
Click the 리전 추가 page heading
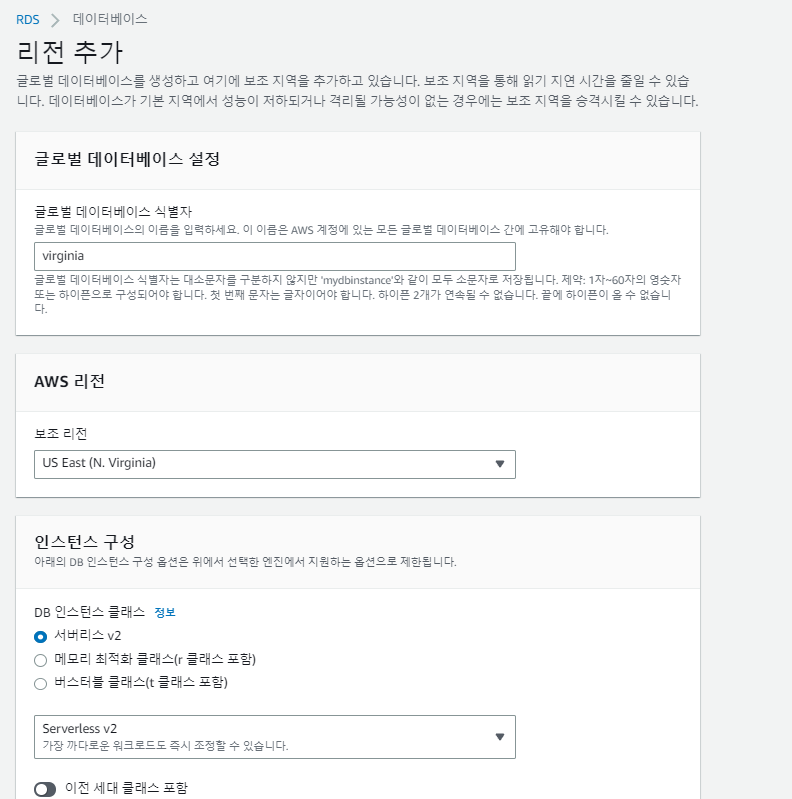tap(70, 52)
